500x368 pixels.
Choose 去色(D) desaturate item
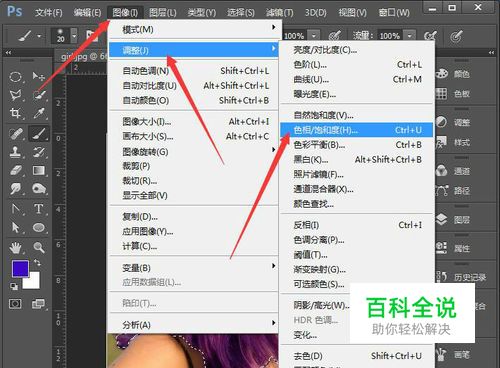[x=357, y=356]
